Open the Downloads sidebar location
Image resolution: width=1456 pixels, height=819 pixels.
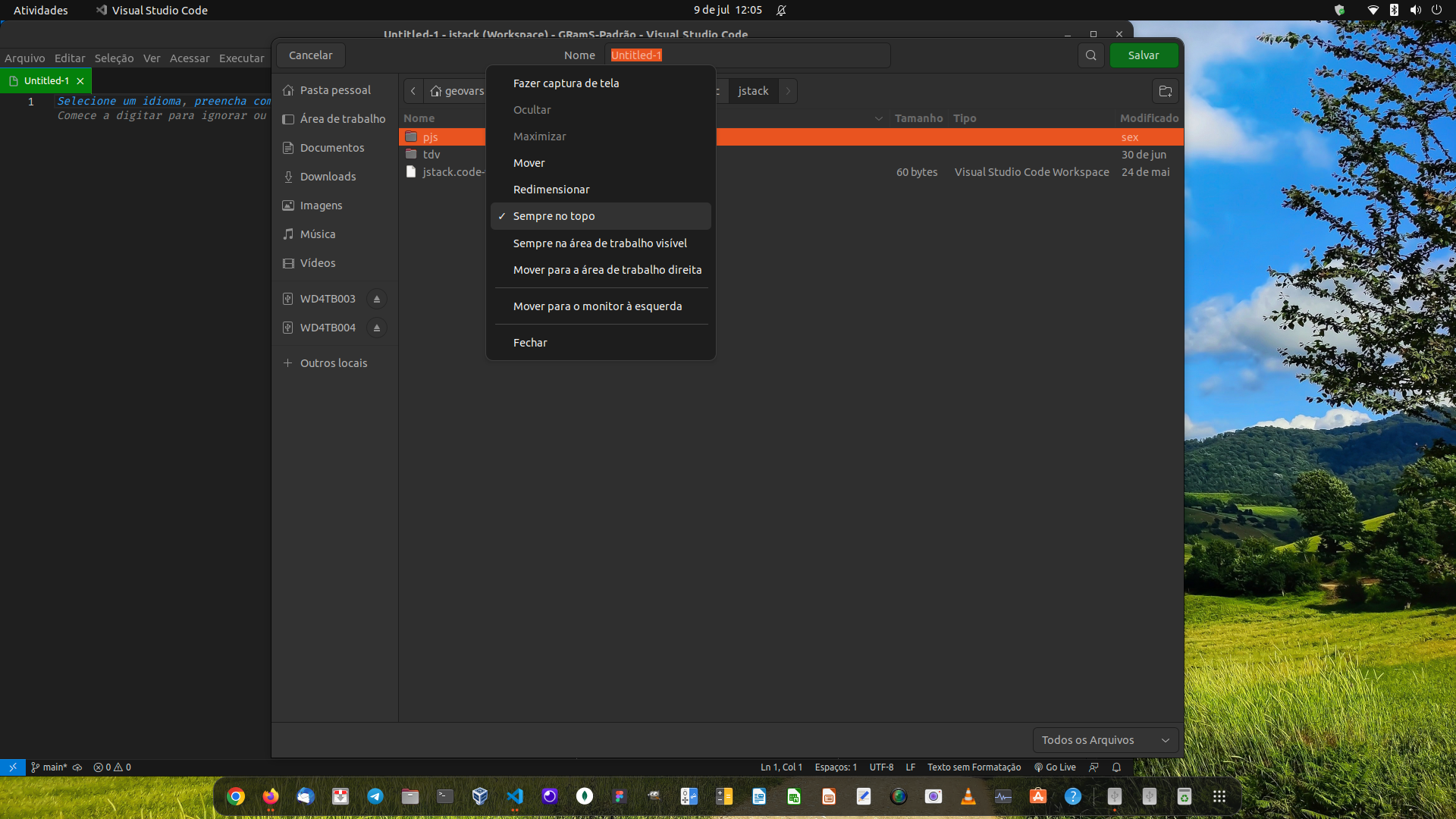click(328, 177)
